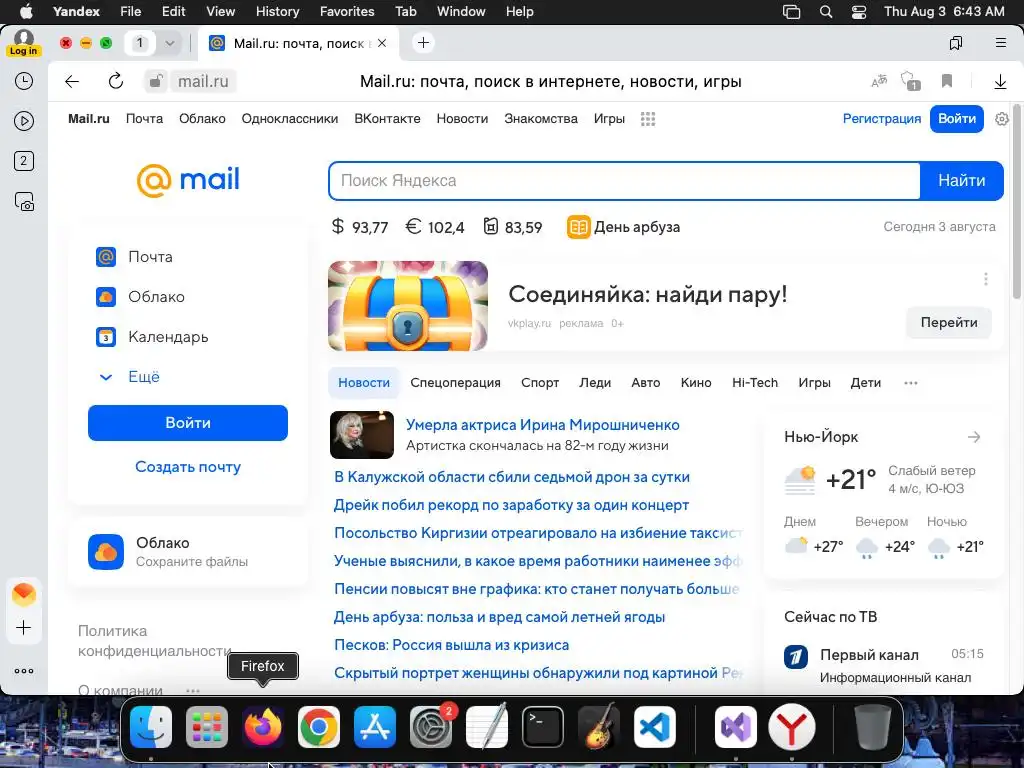
Task: Open the День арбуза holiday link
Action: click(624, 227)
